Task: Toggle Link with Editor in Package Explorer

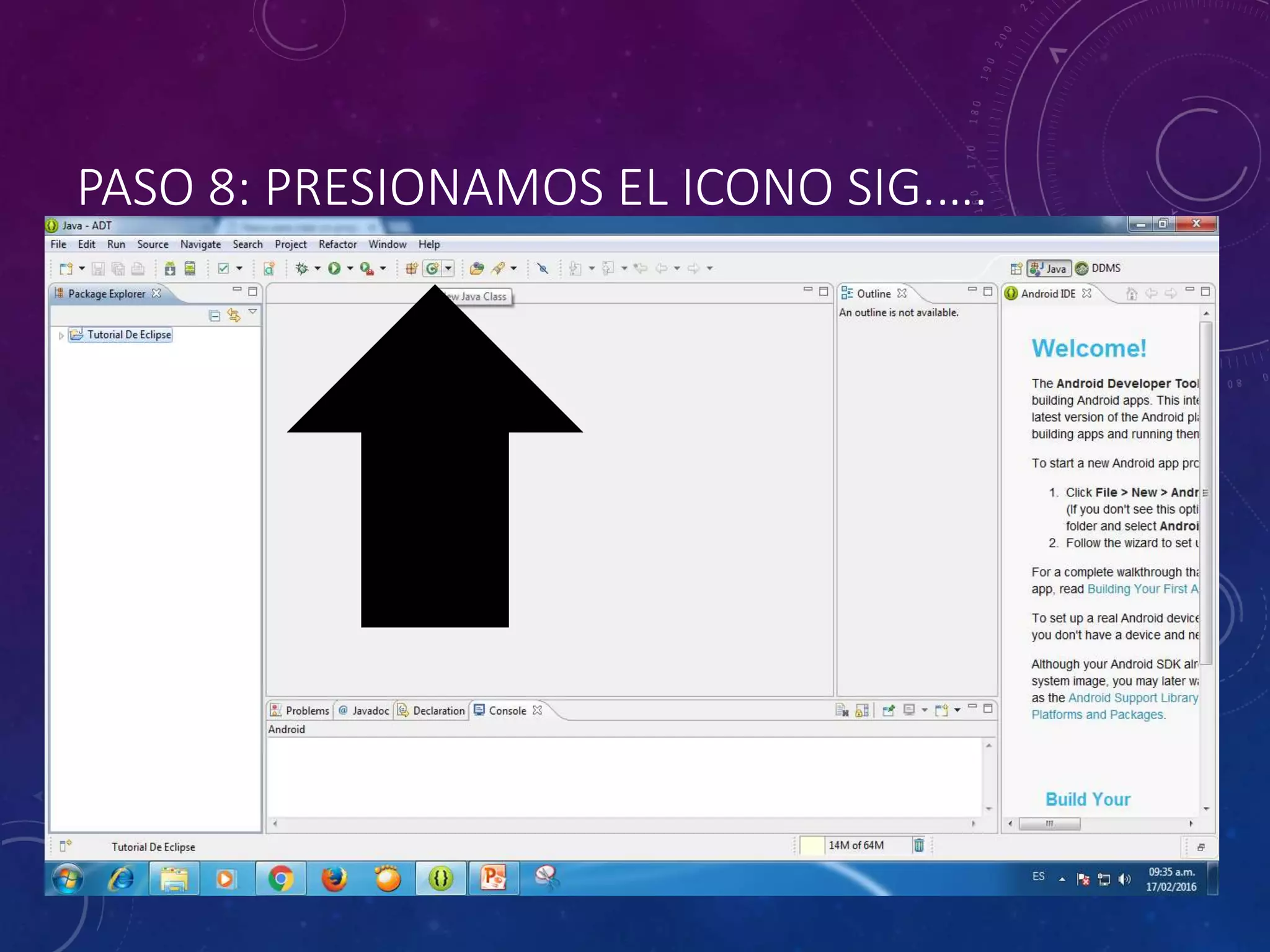Action: coord(234,315)
